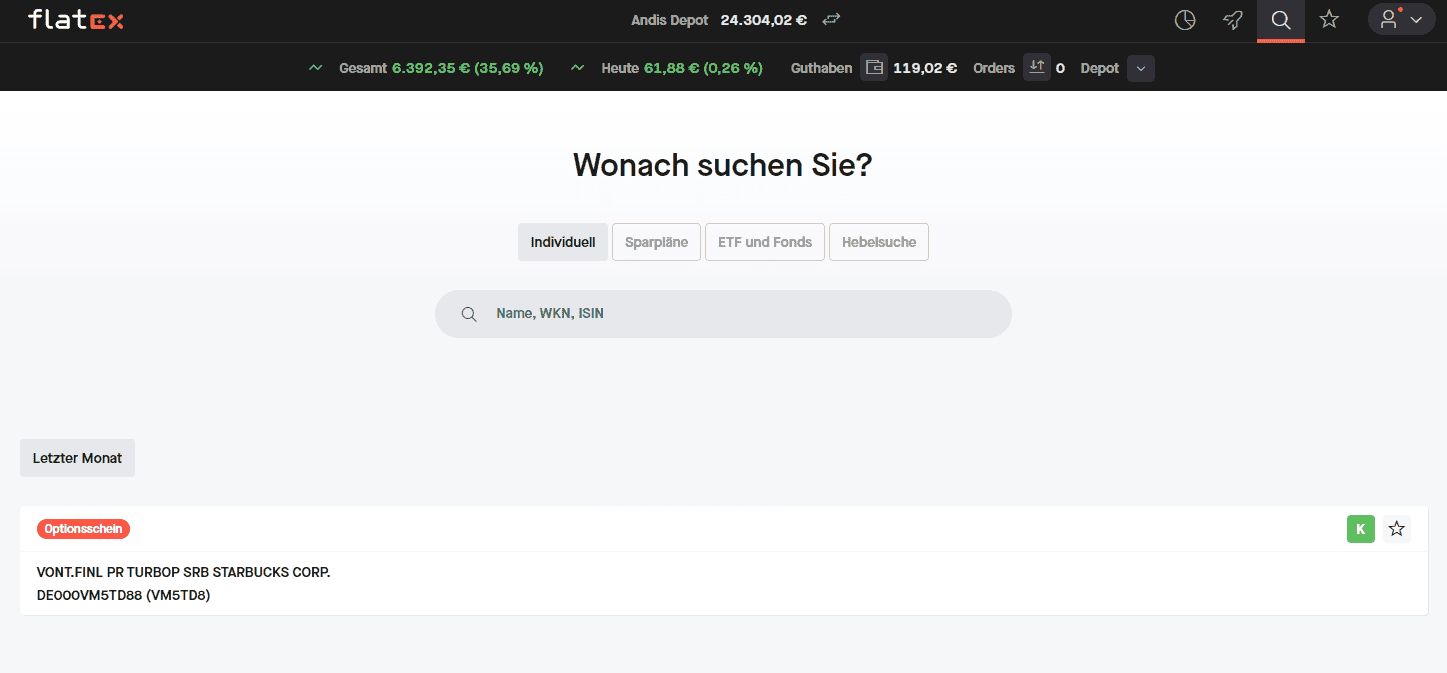The width and height of the screenshot is (1447, 673).
Task: Switch to the Sparpläne tab
Action: point(656,242)
